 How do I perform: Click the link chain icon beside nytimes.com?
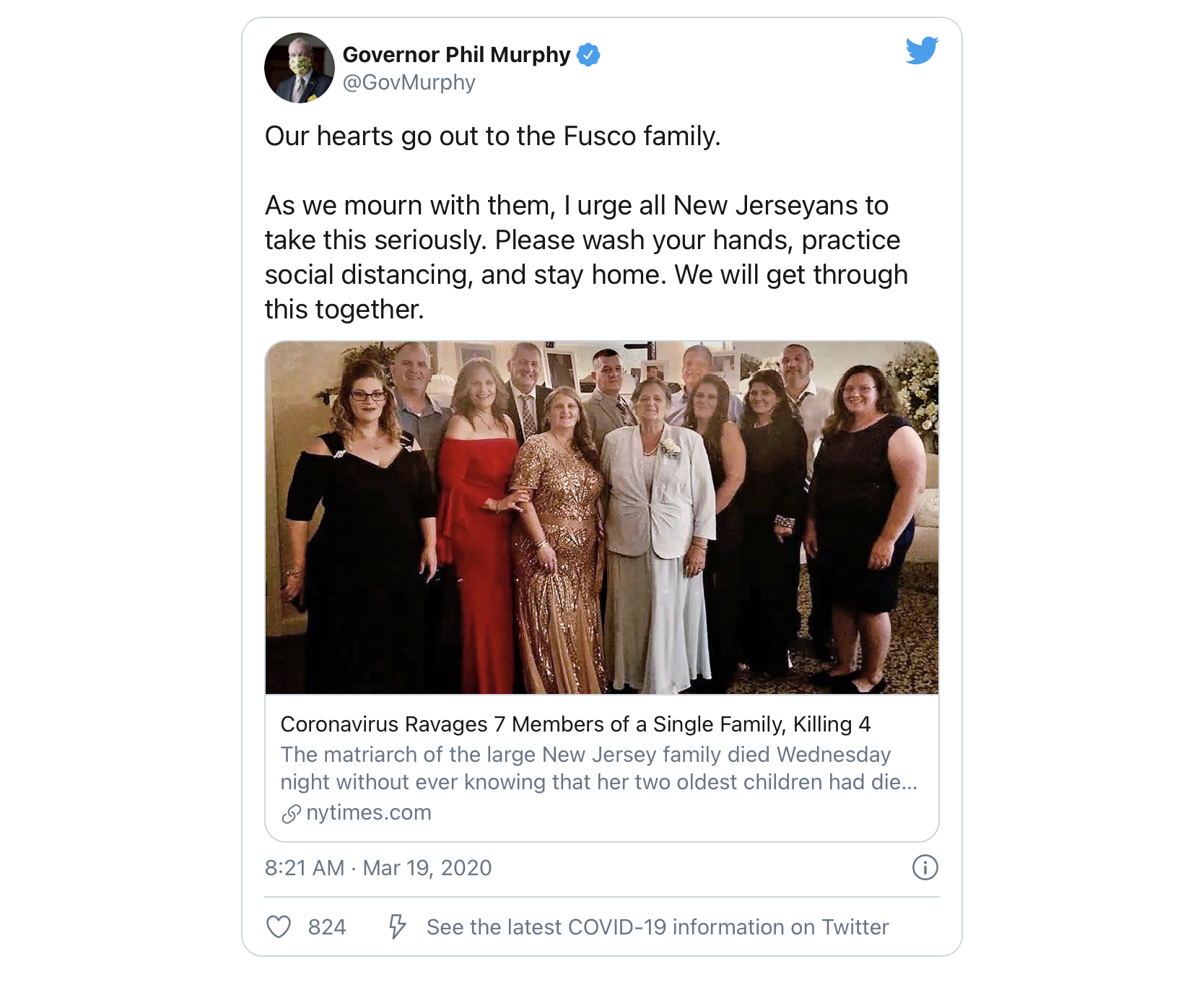tap(291, 814)
